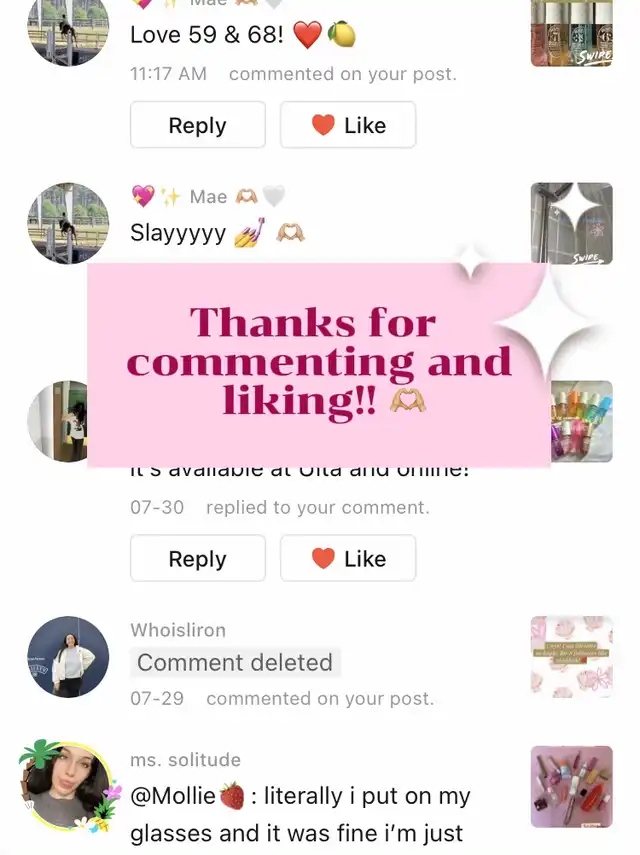
Task: Like the reply dated 07-30
Action: [348, 558]
